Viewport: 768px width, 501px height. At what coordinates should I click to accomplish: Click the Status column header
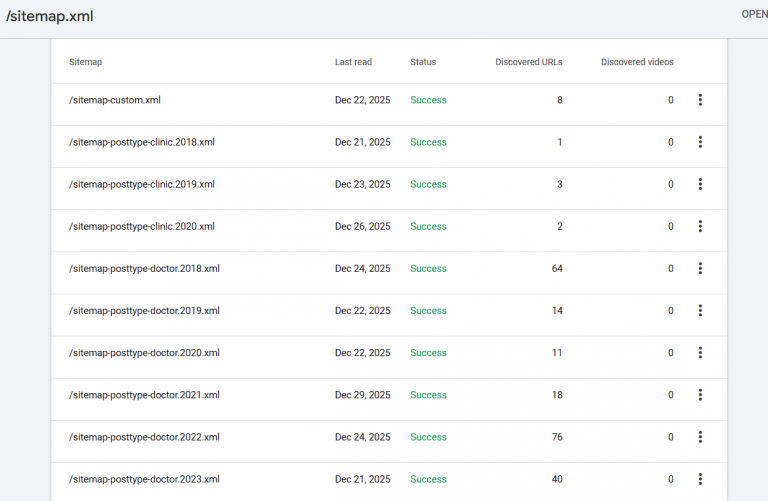(423, 62)
